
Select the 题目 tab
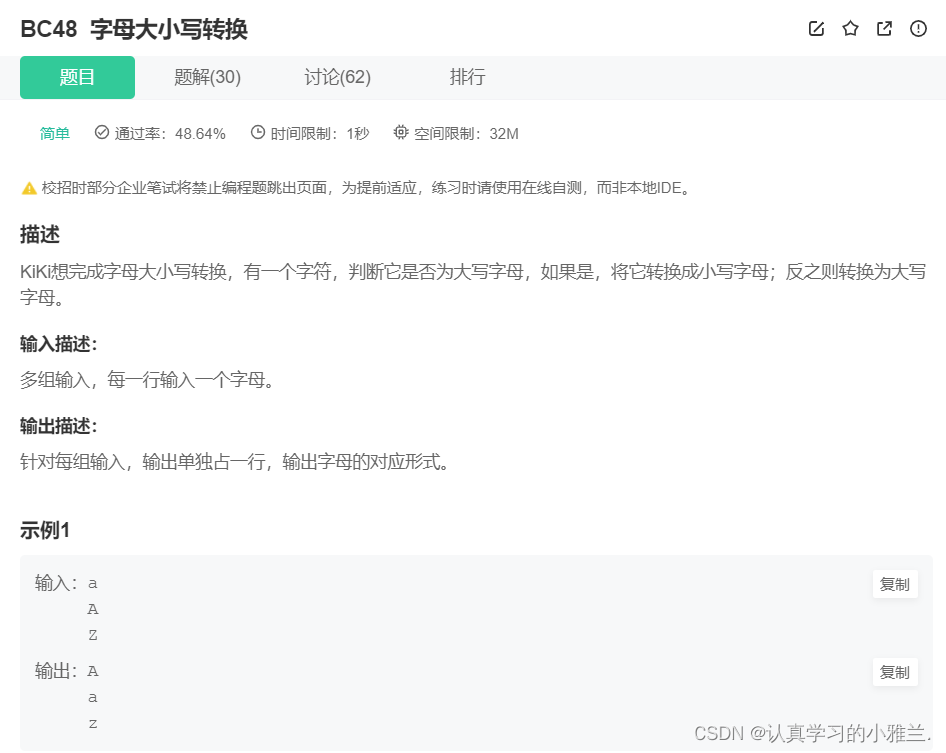[x=77, y=77]
